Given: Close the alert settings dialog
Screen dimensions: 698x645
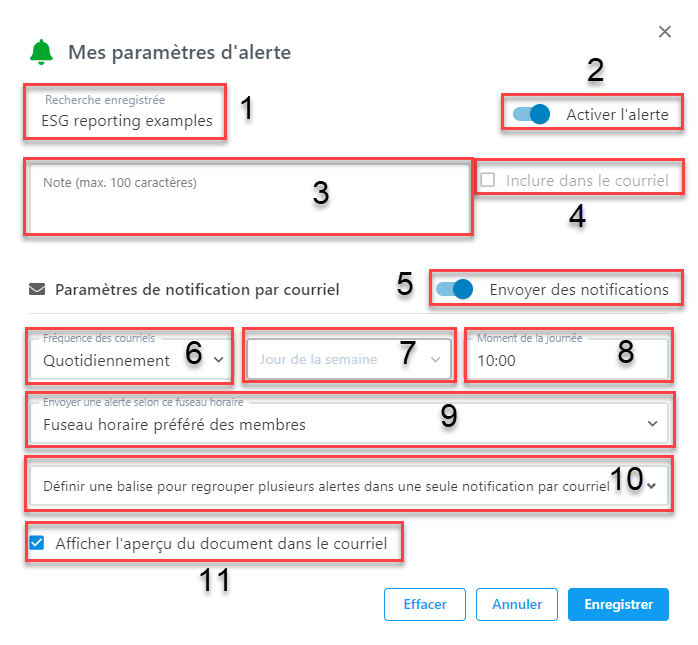Looking at the screenshot, I should pos(665,32).
